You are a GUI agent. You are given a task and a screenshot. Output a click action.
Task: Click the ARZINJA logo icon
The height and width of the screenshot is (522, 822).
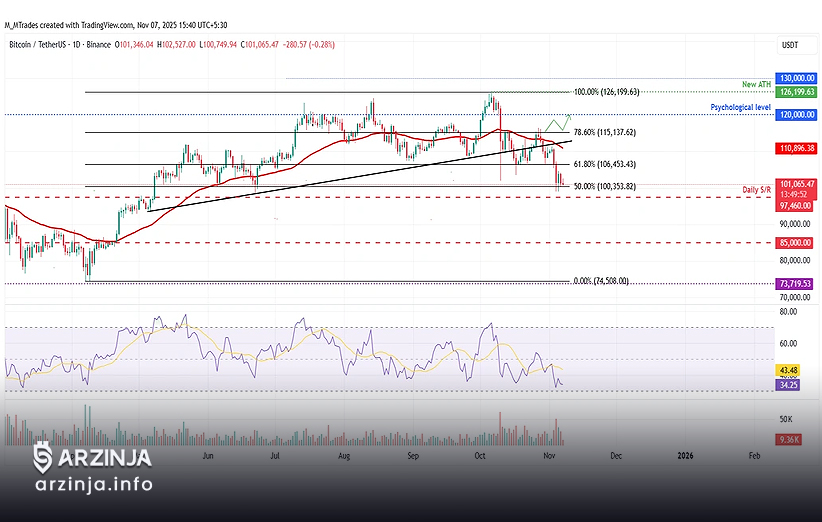coord(43,457)
